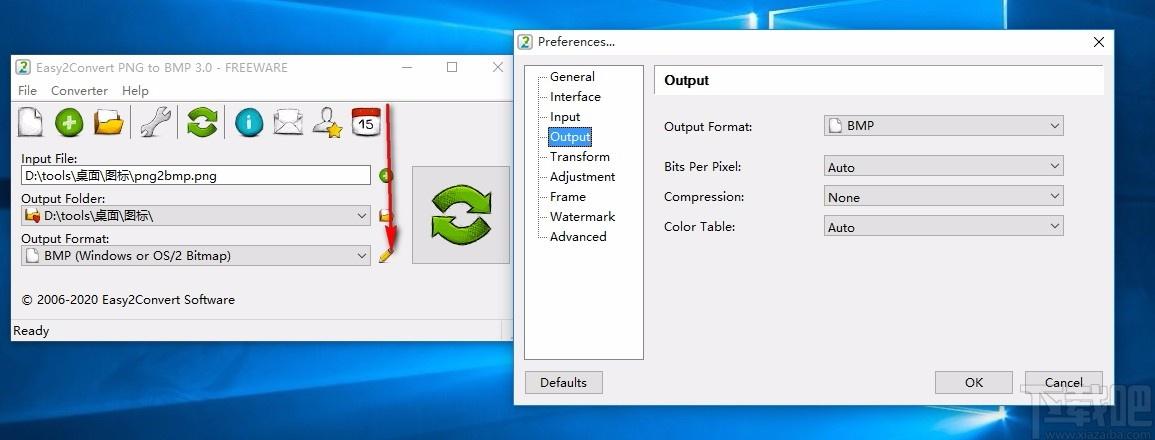Click the blue info toolbar icon
The width and height of the screenshot is (1155, 440).
pos(249,122)
